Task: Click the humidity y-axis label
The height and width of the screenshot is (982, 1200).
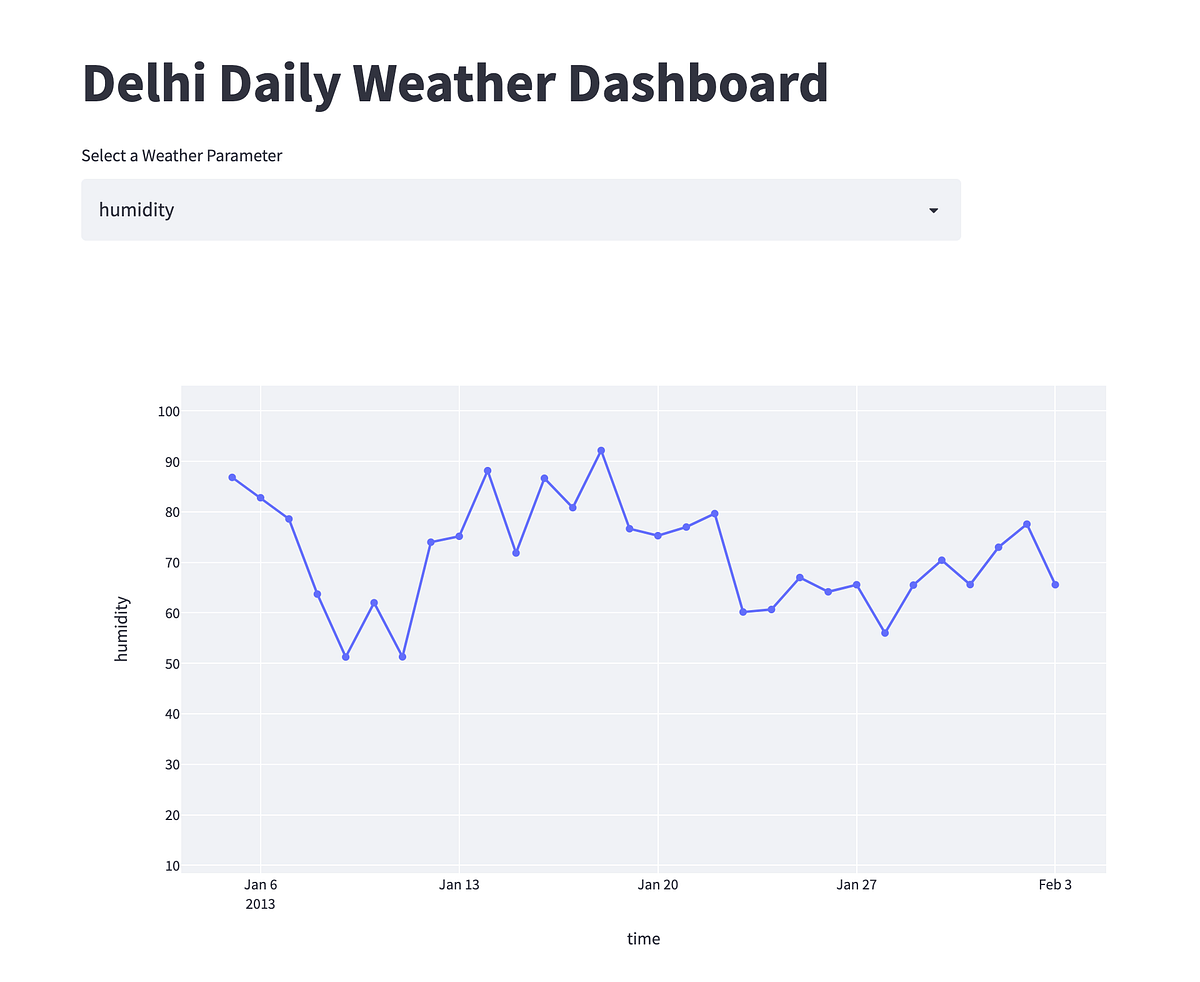Action: tap(121, 627)
